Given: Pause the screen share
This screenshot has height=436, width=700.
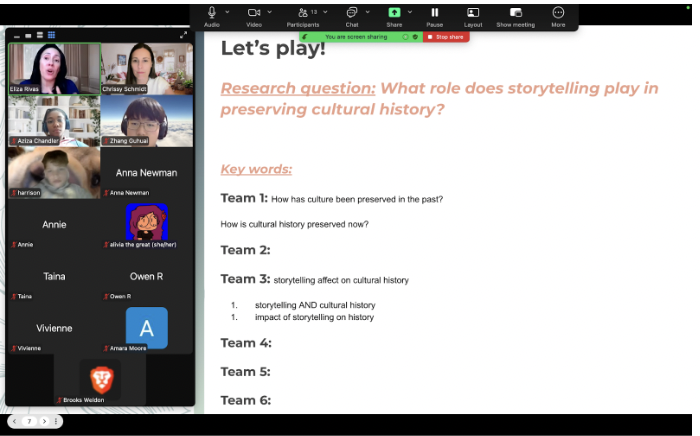Looking at the screenshot, I should point(434,12).
